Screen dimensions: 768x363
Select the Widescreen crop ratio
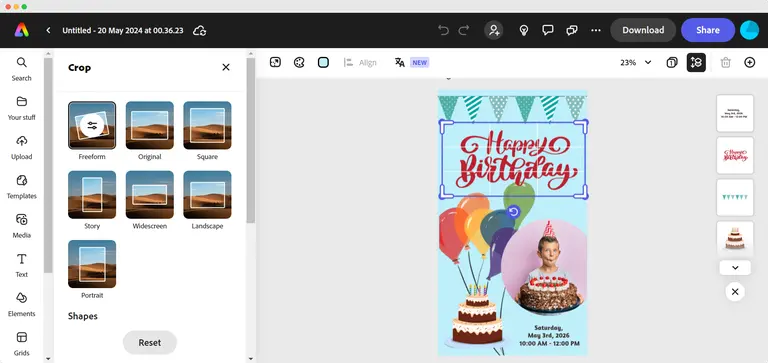[150, 194]
